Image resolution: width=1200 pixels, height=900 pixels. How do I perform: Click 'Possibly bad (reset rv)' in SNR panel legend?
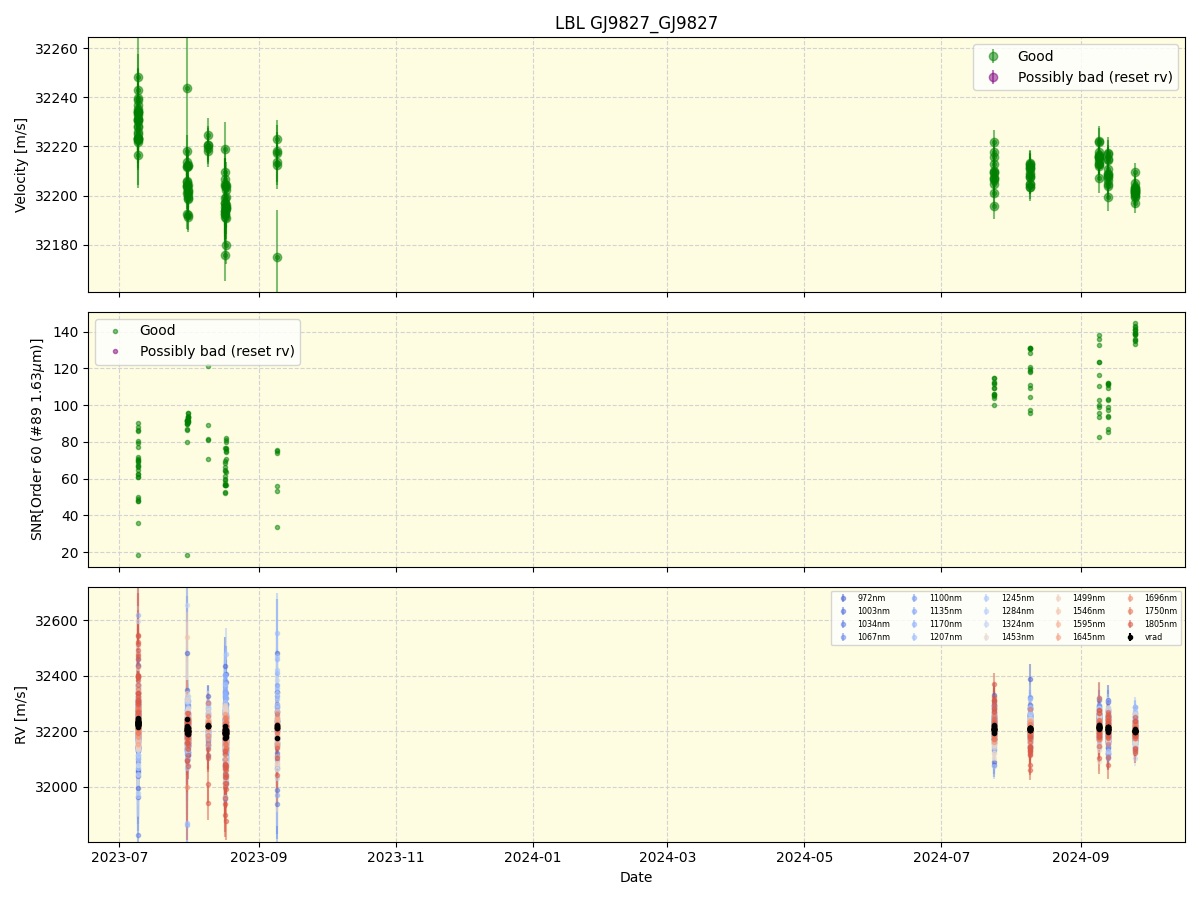[217, 351]
